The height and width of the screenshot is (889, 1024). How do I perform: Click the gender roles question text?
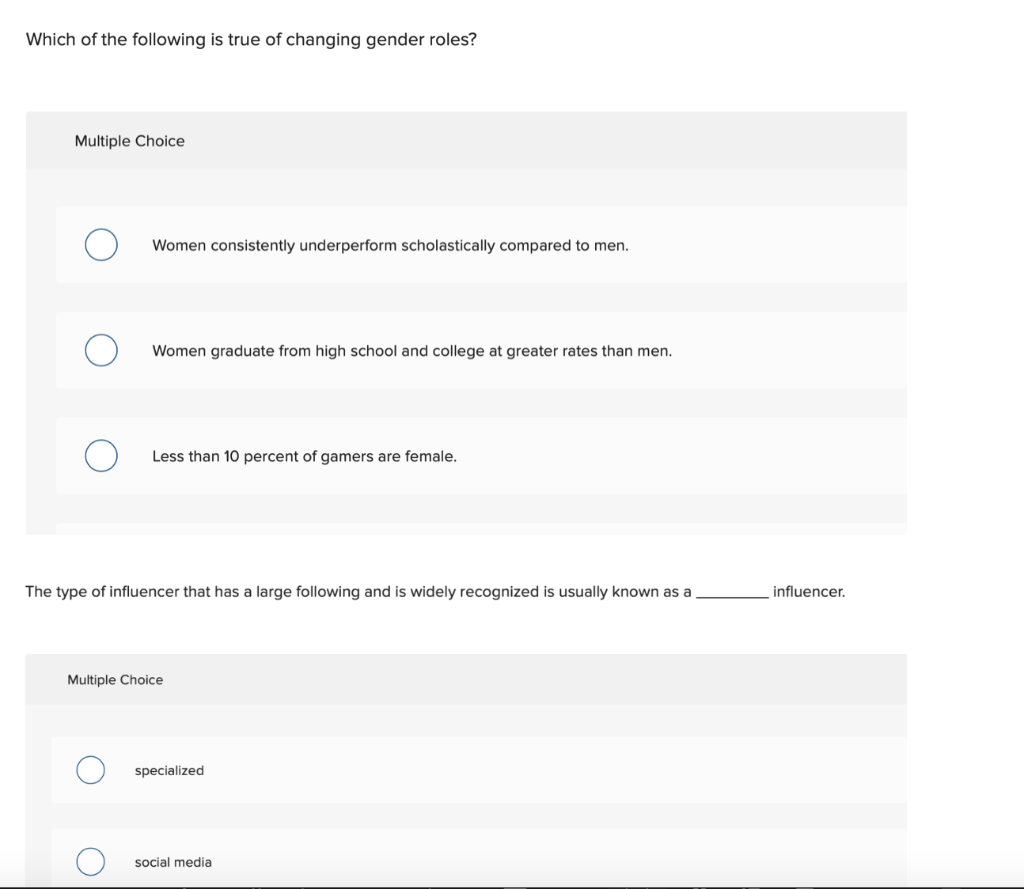point(250,39)
